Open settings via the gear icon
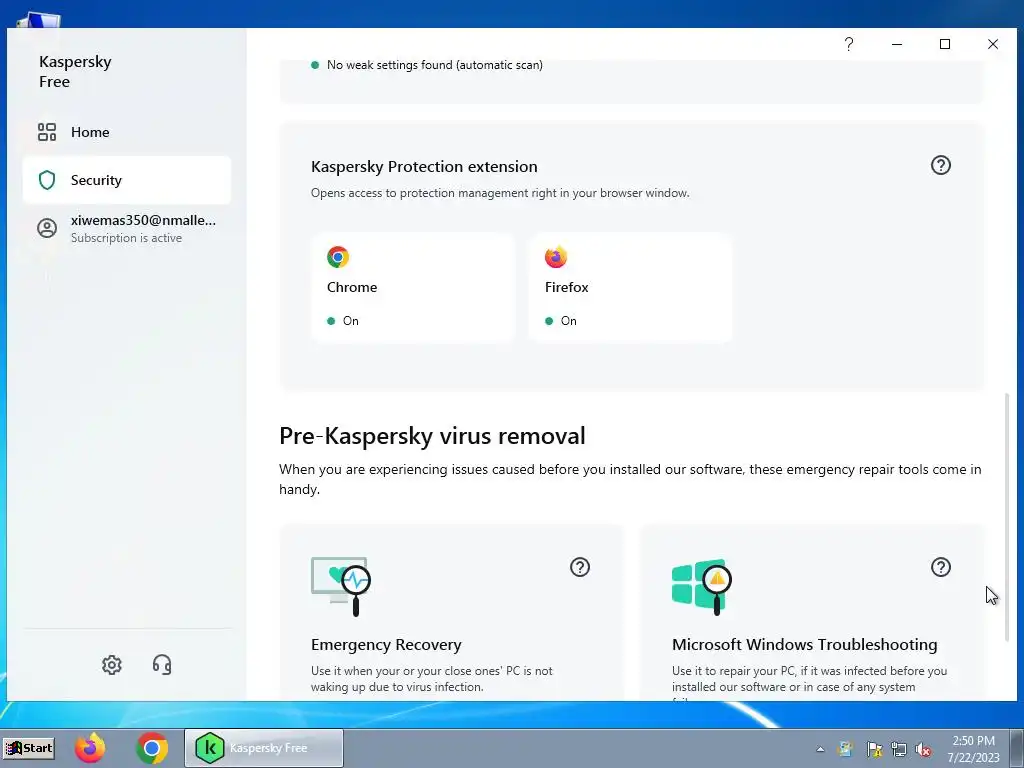Image resolution: width=1024 pixels, height=768 pixels. 112,665
